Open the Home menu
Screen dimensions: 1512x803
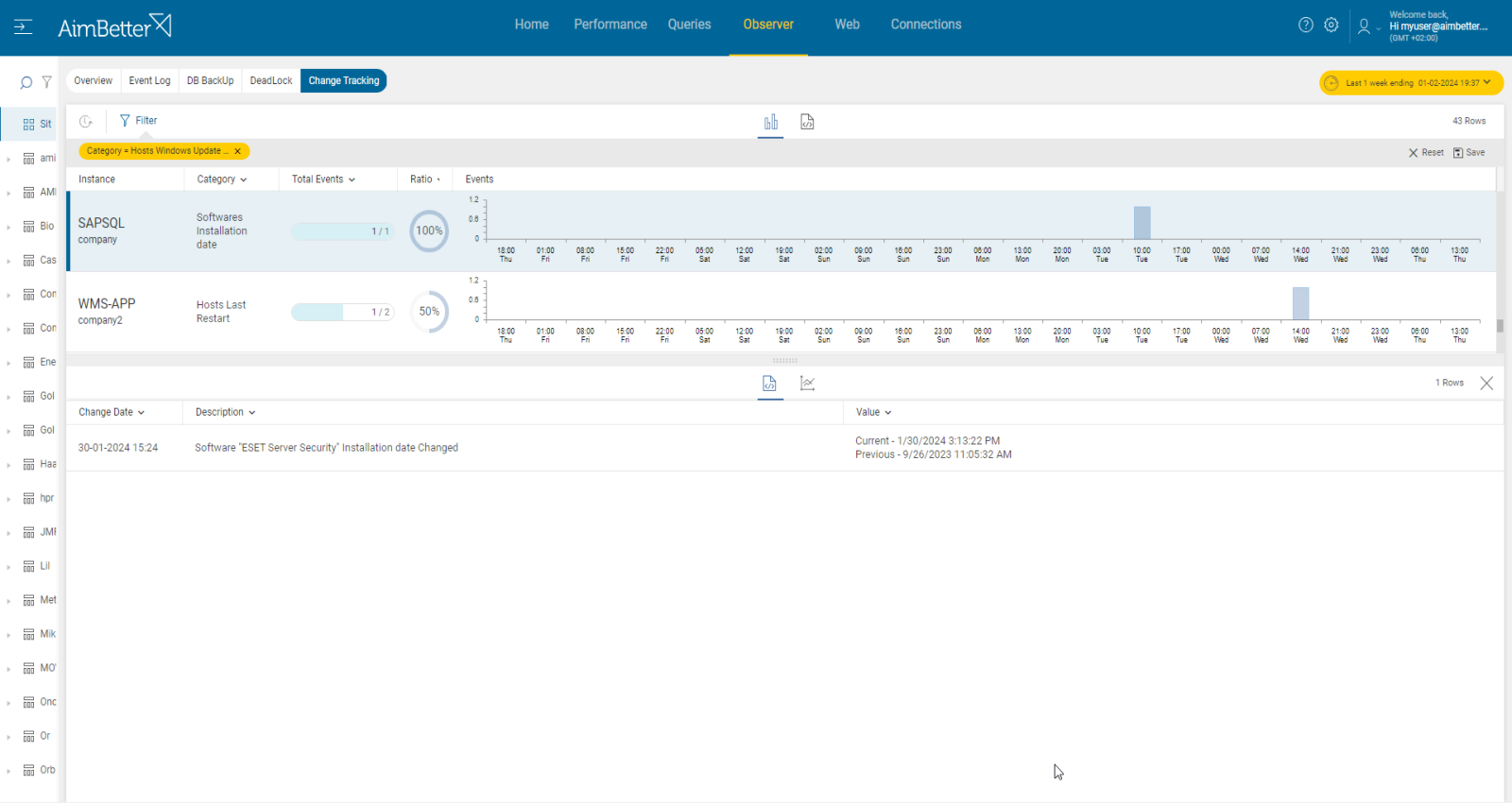tap(531, 25)
